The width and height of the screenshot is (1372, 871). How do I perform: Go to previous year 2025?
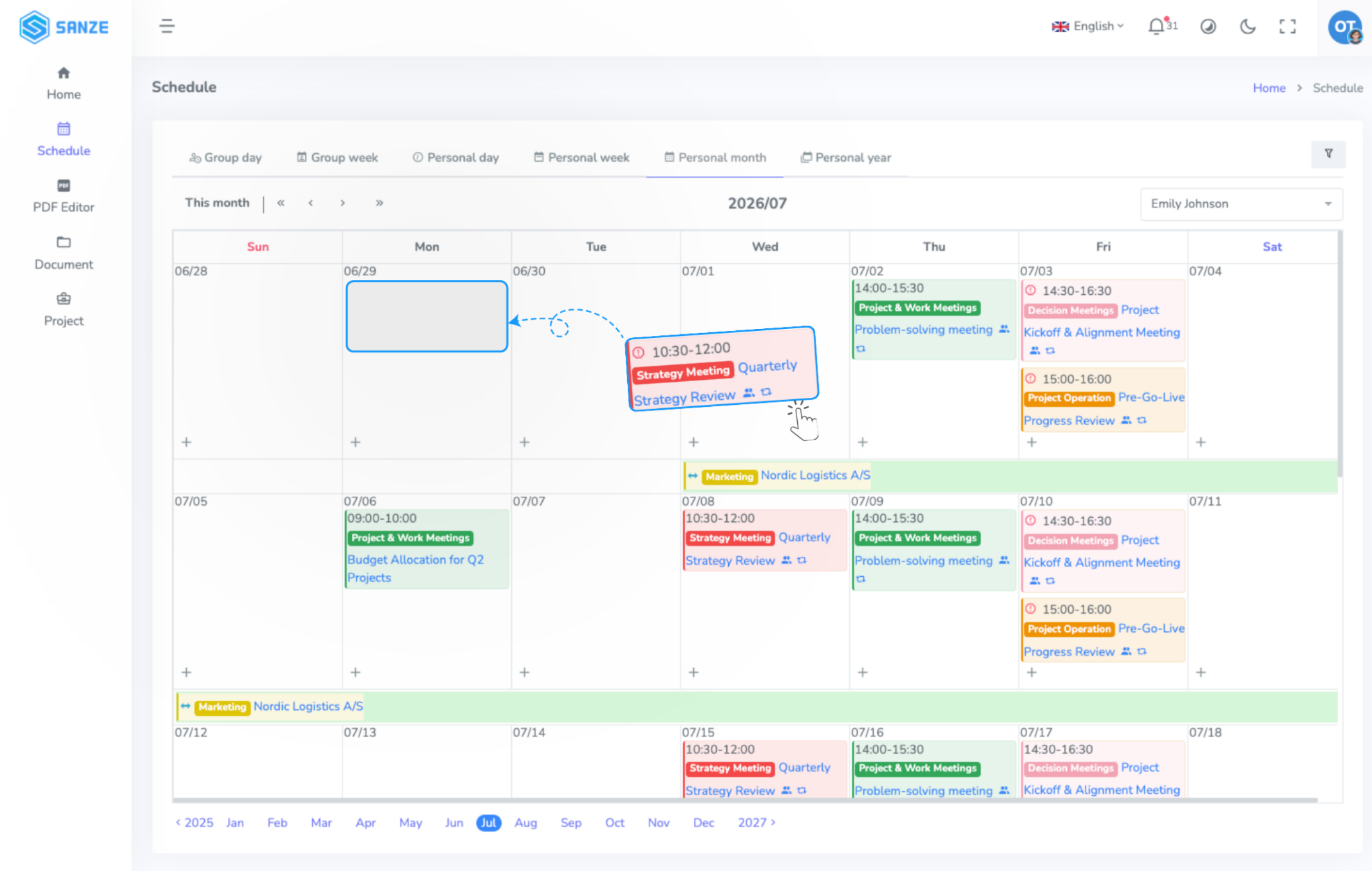194,823
